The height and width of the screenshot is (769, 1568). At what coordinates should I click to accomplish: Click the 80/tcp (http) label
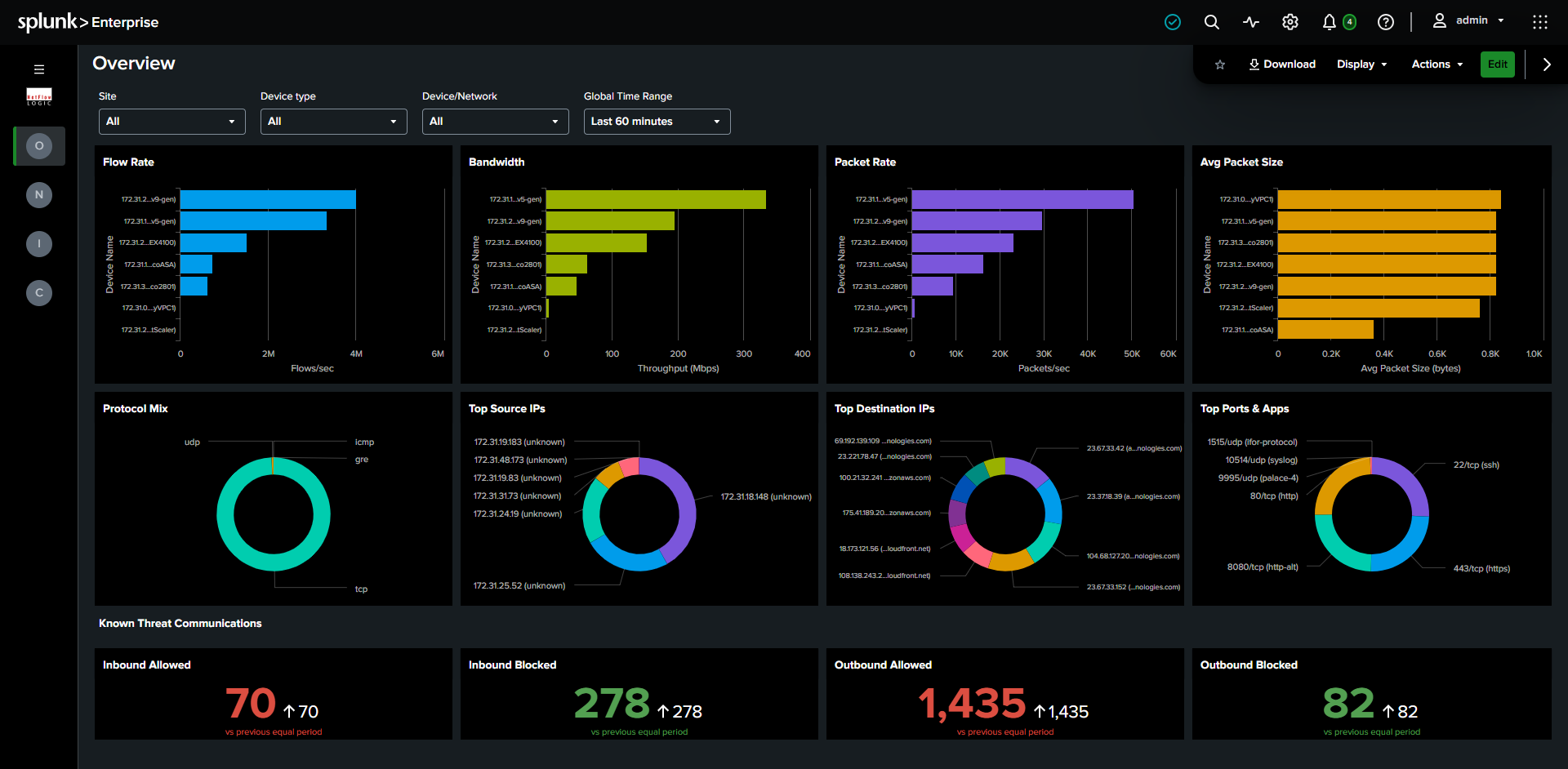(1274, 496)
